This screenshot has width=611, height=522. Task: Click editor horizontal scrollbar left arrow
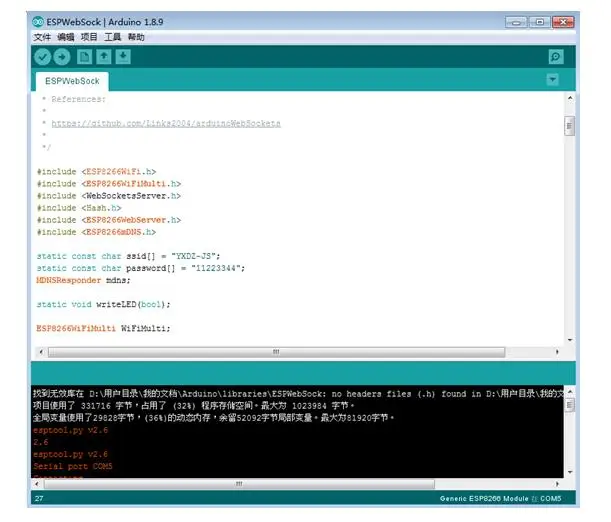[41, 352]
